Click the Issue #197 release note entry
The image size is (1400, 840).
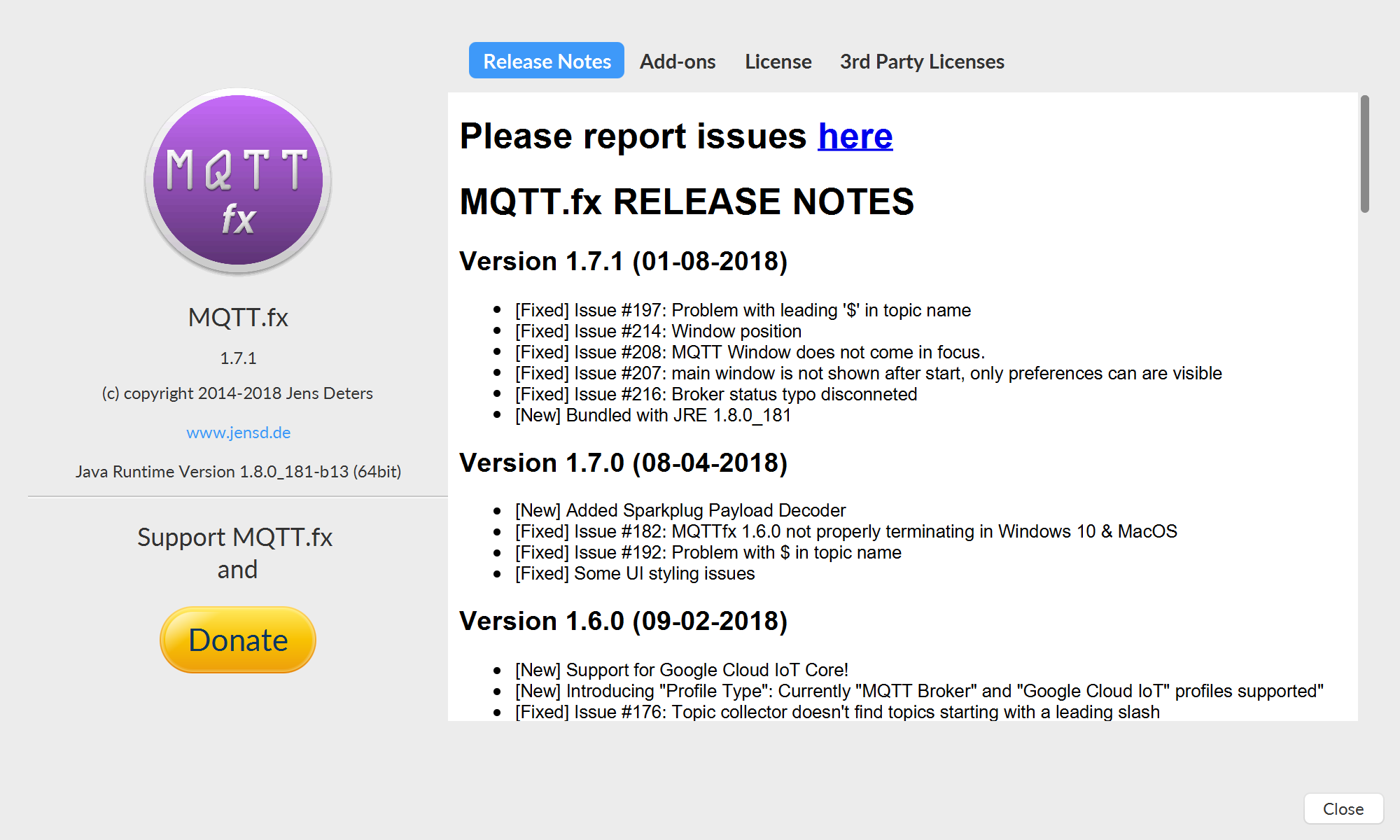pos(743,310)
